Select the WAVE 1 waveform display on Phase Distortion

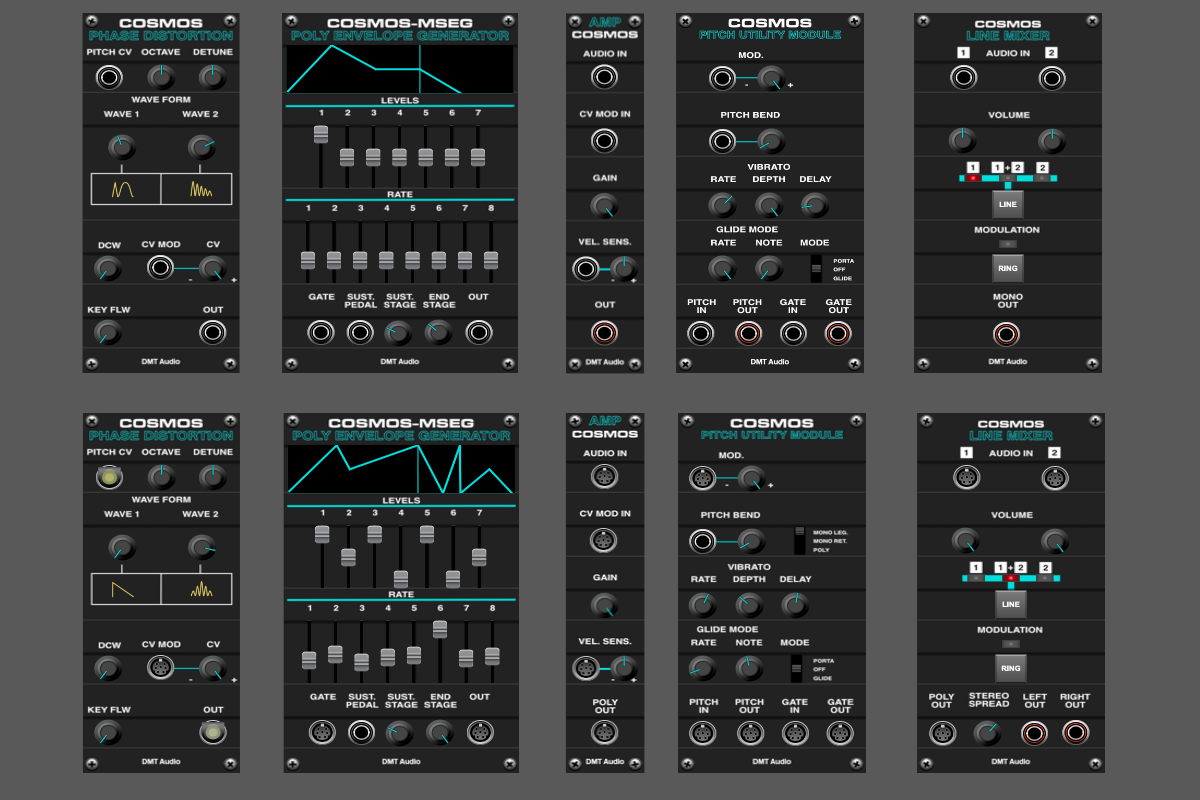(x=125, y=188)
